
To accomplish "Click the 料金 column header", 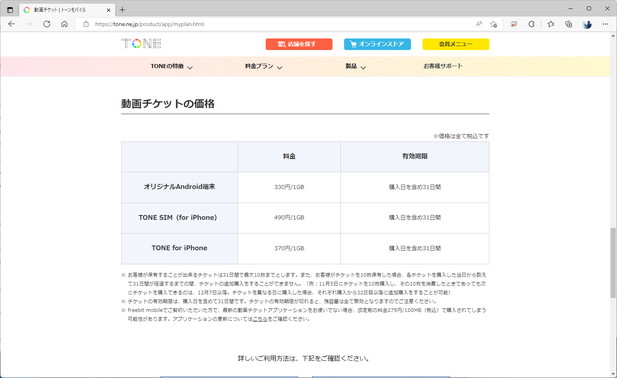I will tap(289, 156).
